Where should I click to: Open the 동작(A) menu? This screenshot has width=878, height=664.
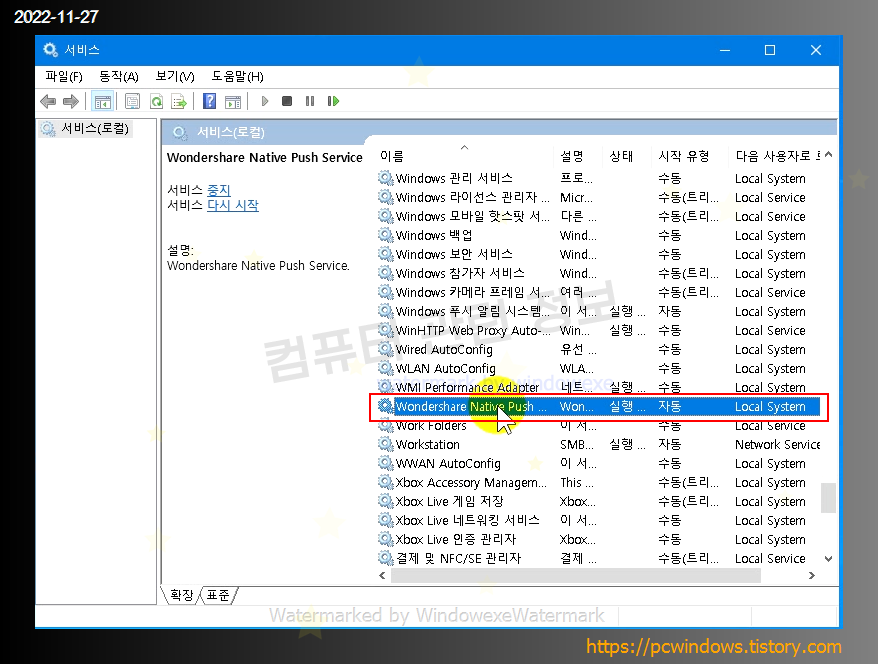[x=119, y=76]
